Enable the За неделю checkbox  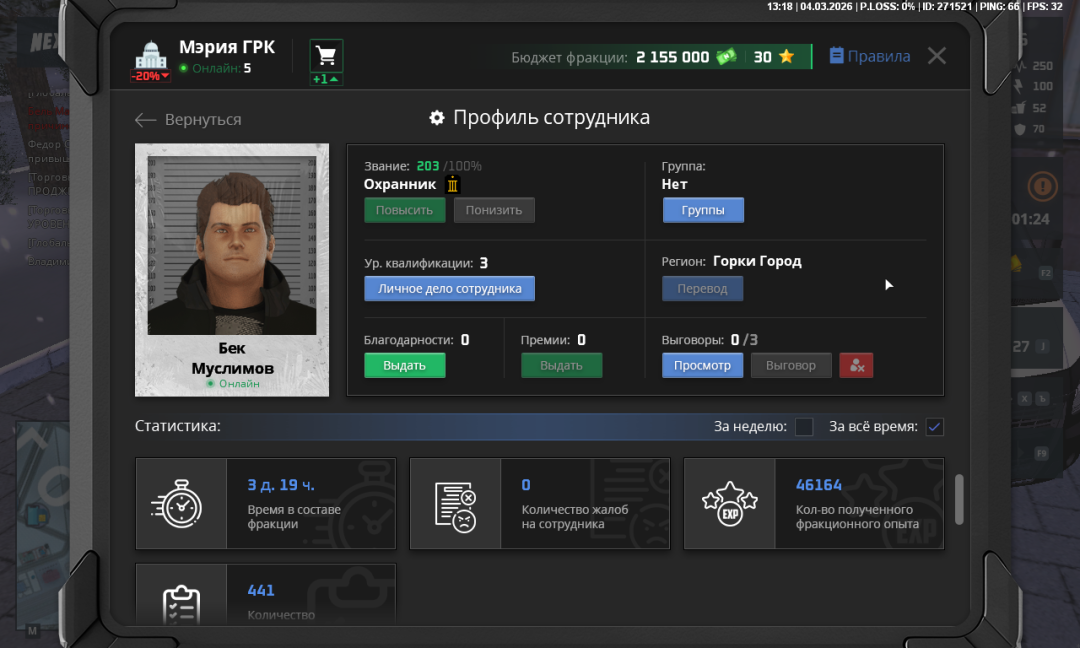[804, 427]
